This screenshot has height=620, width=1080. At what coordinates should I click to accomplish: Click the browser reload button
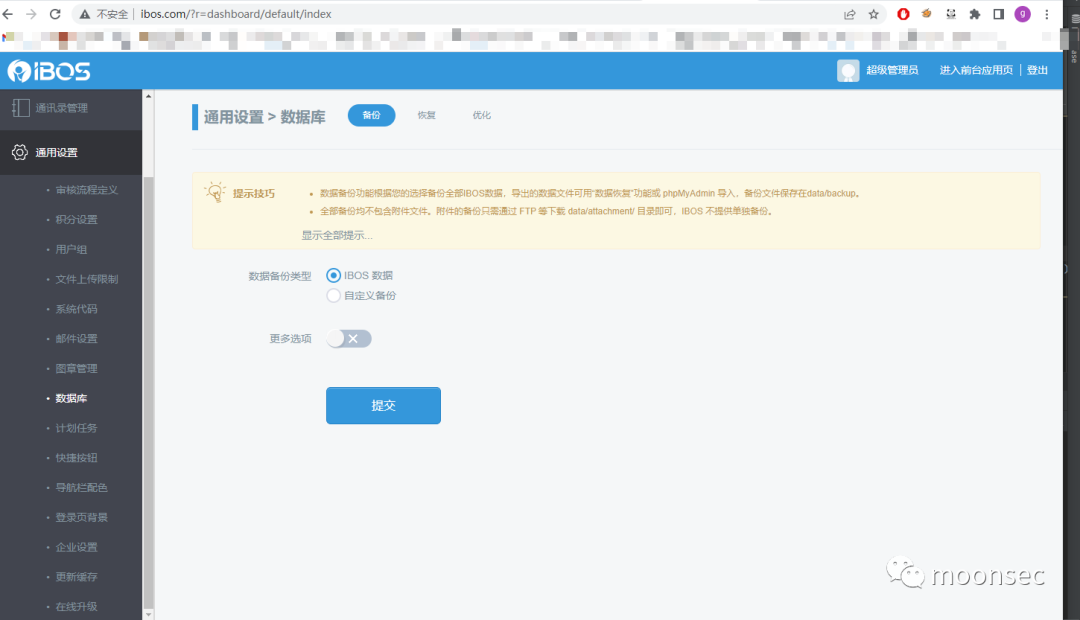[x=55, y=14]
